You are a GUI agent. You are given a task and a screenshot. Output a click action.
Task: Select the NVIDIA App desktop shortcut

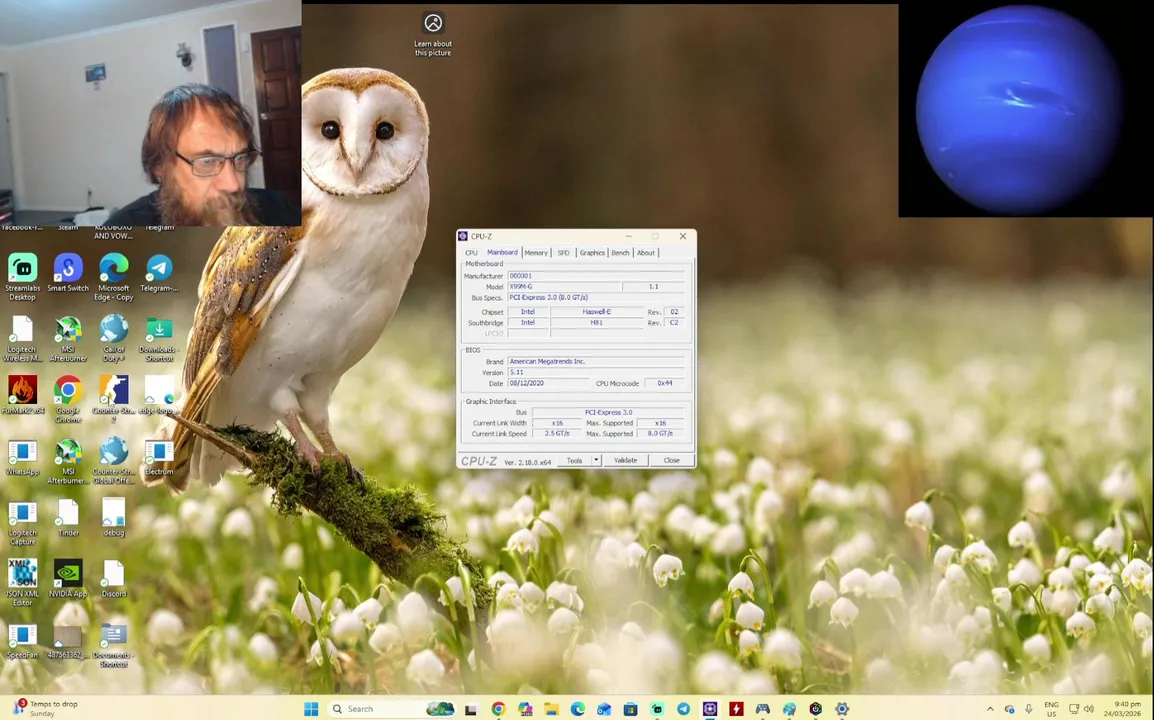click(68, 578)
